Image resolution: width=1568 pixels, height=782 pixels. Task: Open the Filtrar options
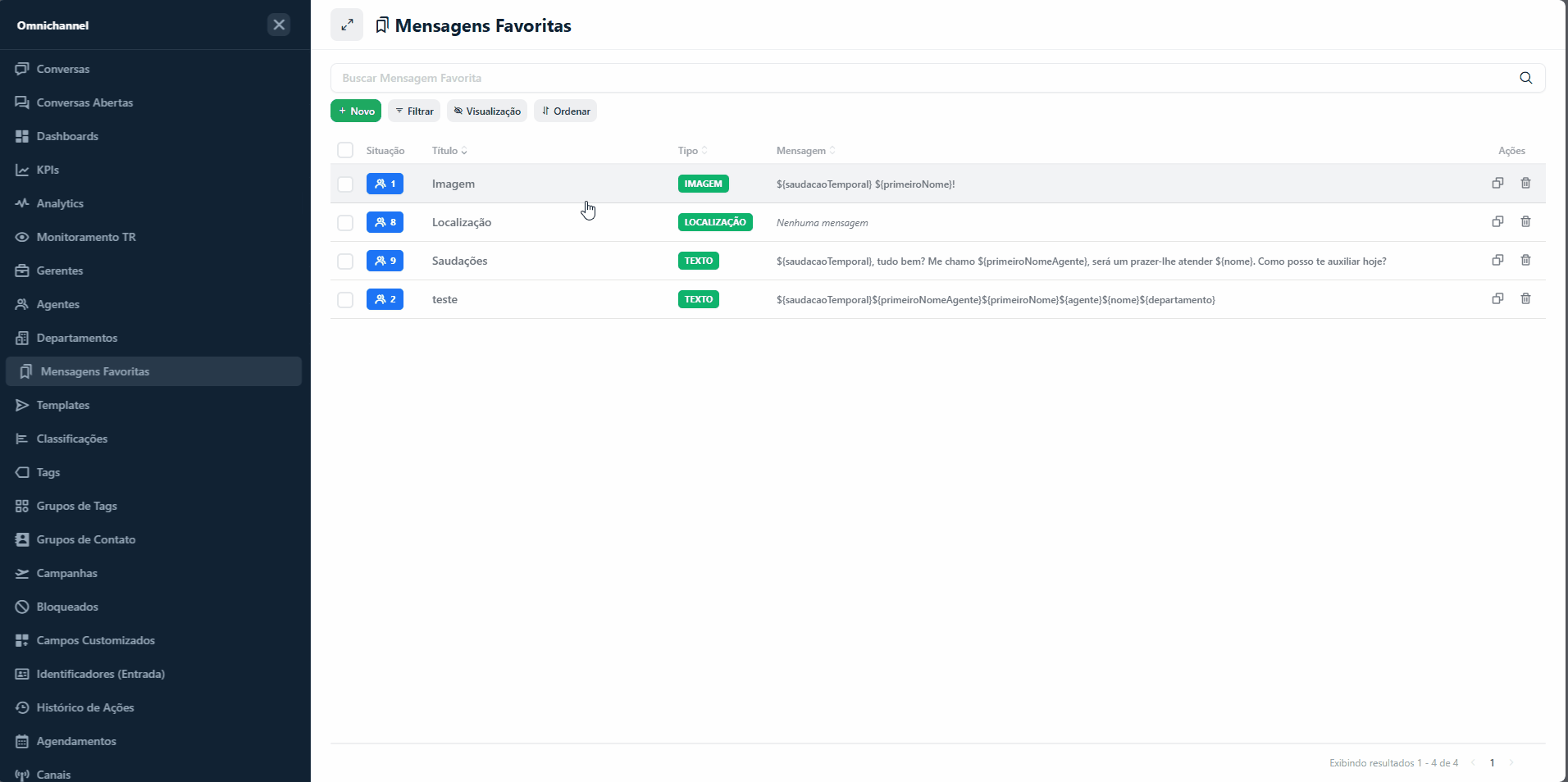point(414,111)
